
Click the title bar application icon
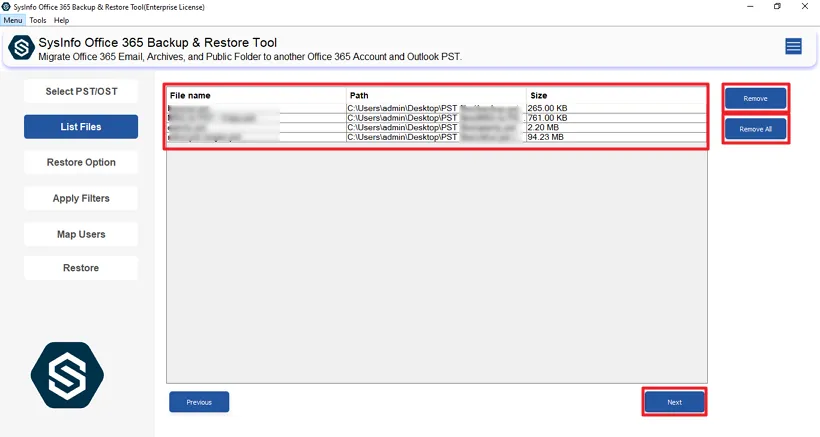pos(6,7)
